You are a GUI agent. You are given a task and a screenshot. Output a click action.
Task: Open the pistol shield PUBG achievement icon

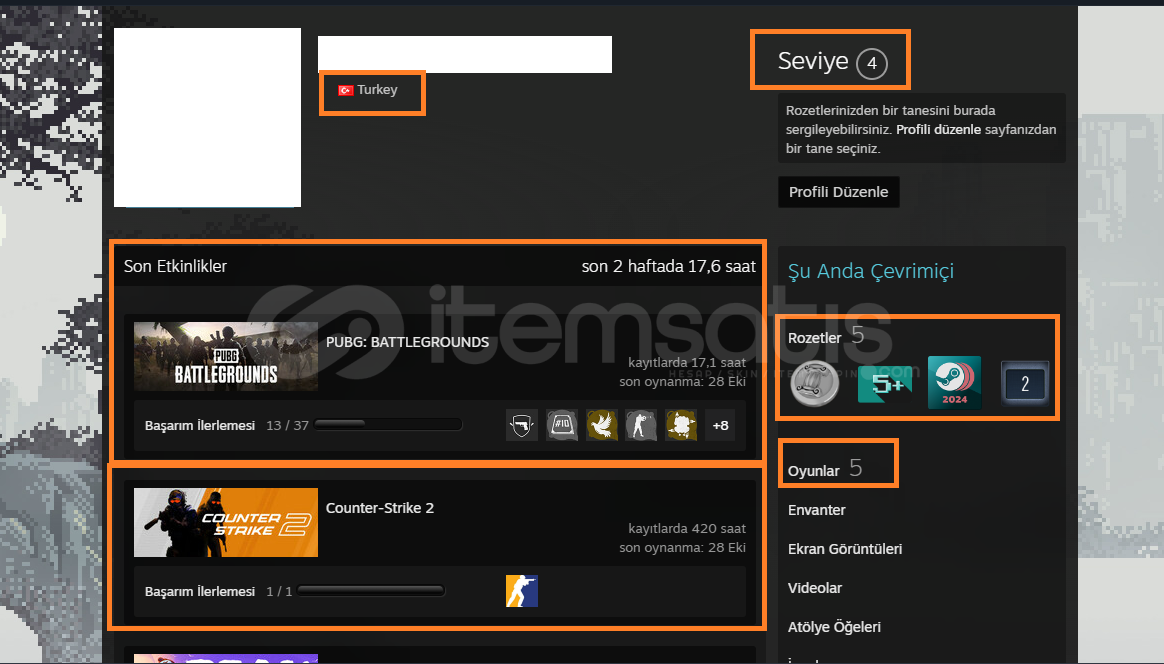point(522,426)
